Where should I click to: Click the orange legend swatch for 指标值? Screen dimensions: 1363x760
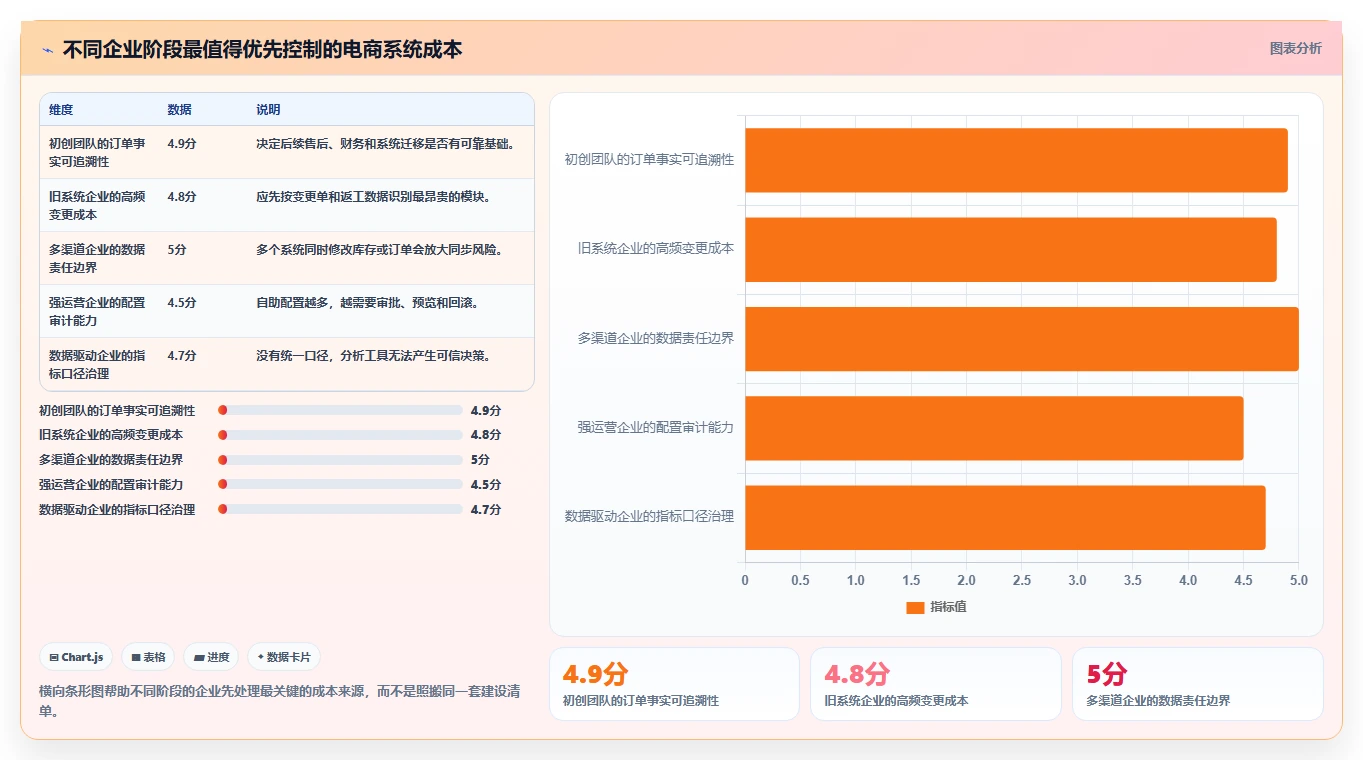click(x=915, y=607)
